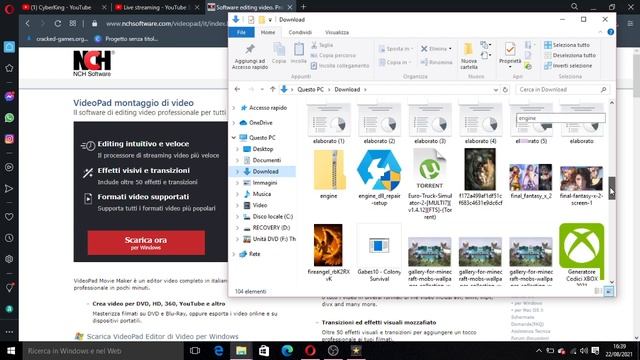Click the Incolla paste icon
The width and height of the screenshot is (640, 360).
point(299,50)
